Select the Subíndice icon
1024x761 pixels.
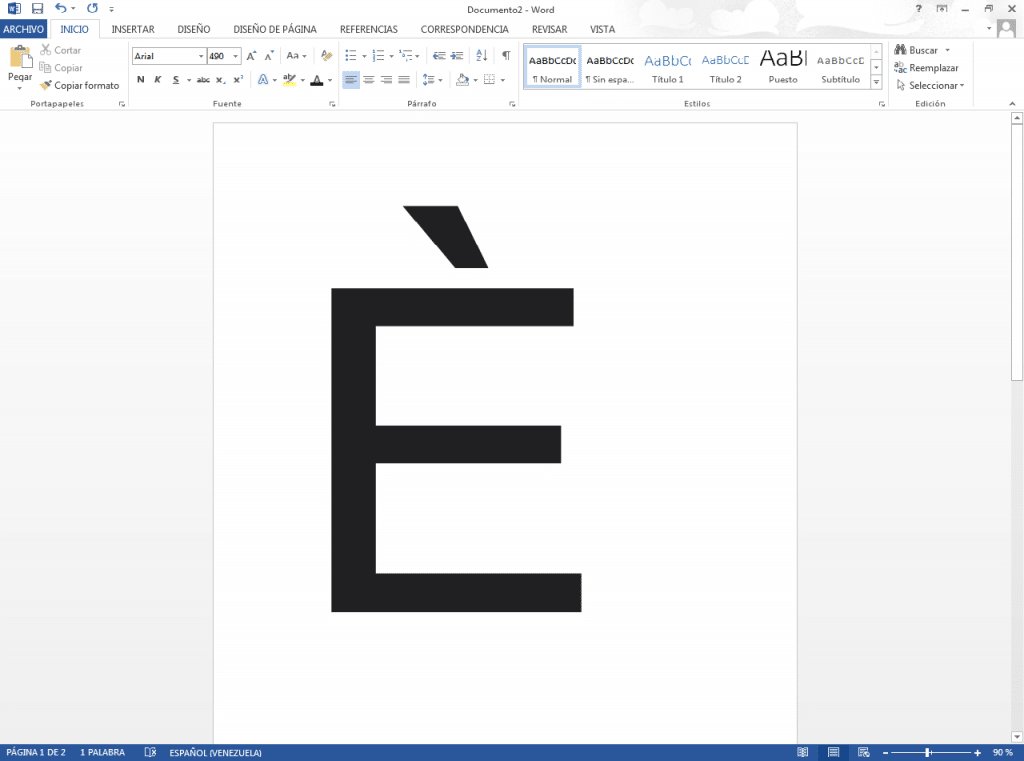coord(219,79)
